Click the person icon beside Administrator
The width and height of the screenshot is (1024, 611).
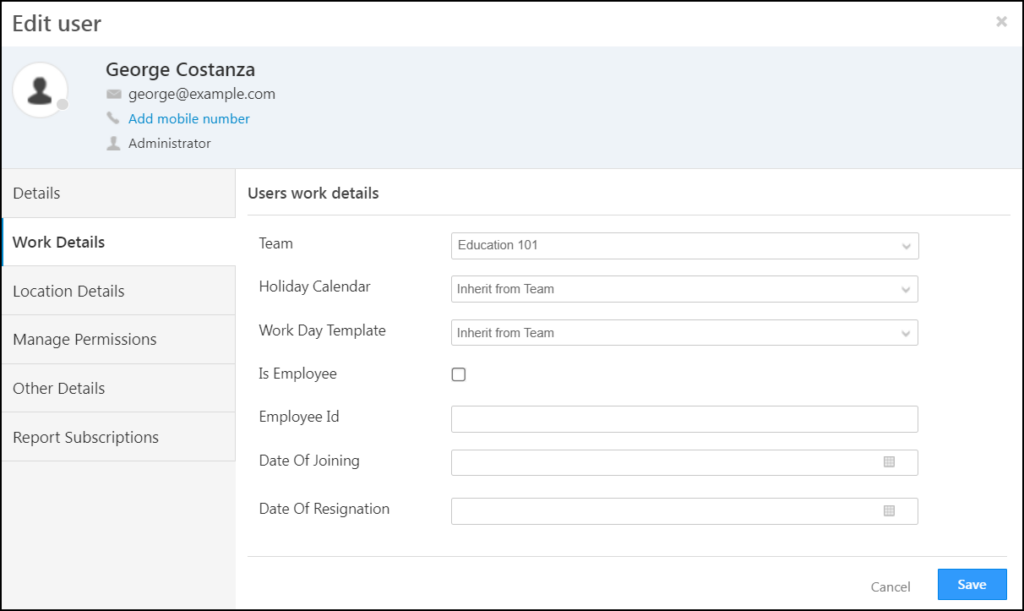click(x=113, y=142)
